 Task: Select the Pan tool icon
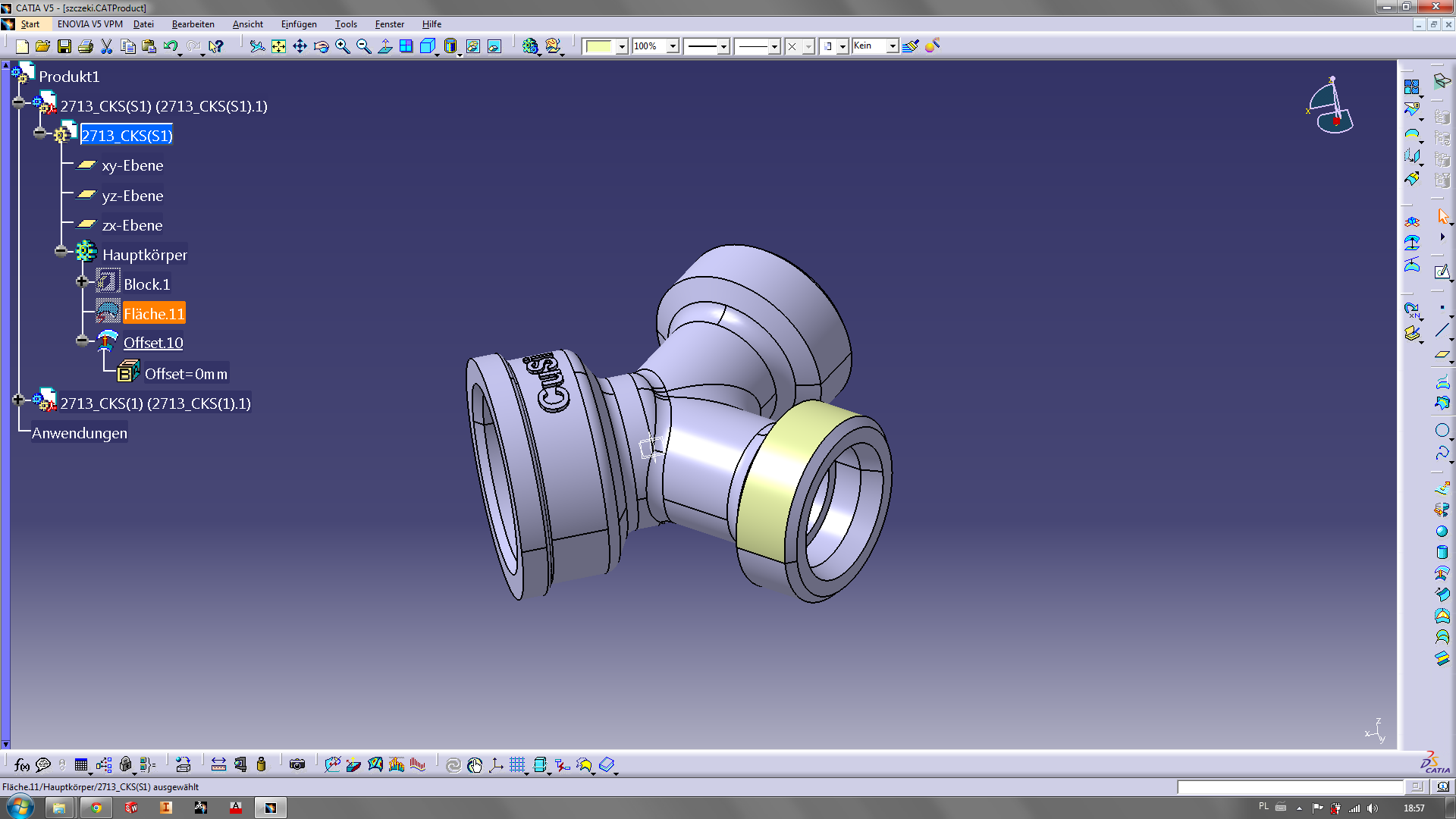[300, 46]
